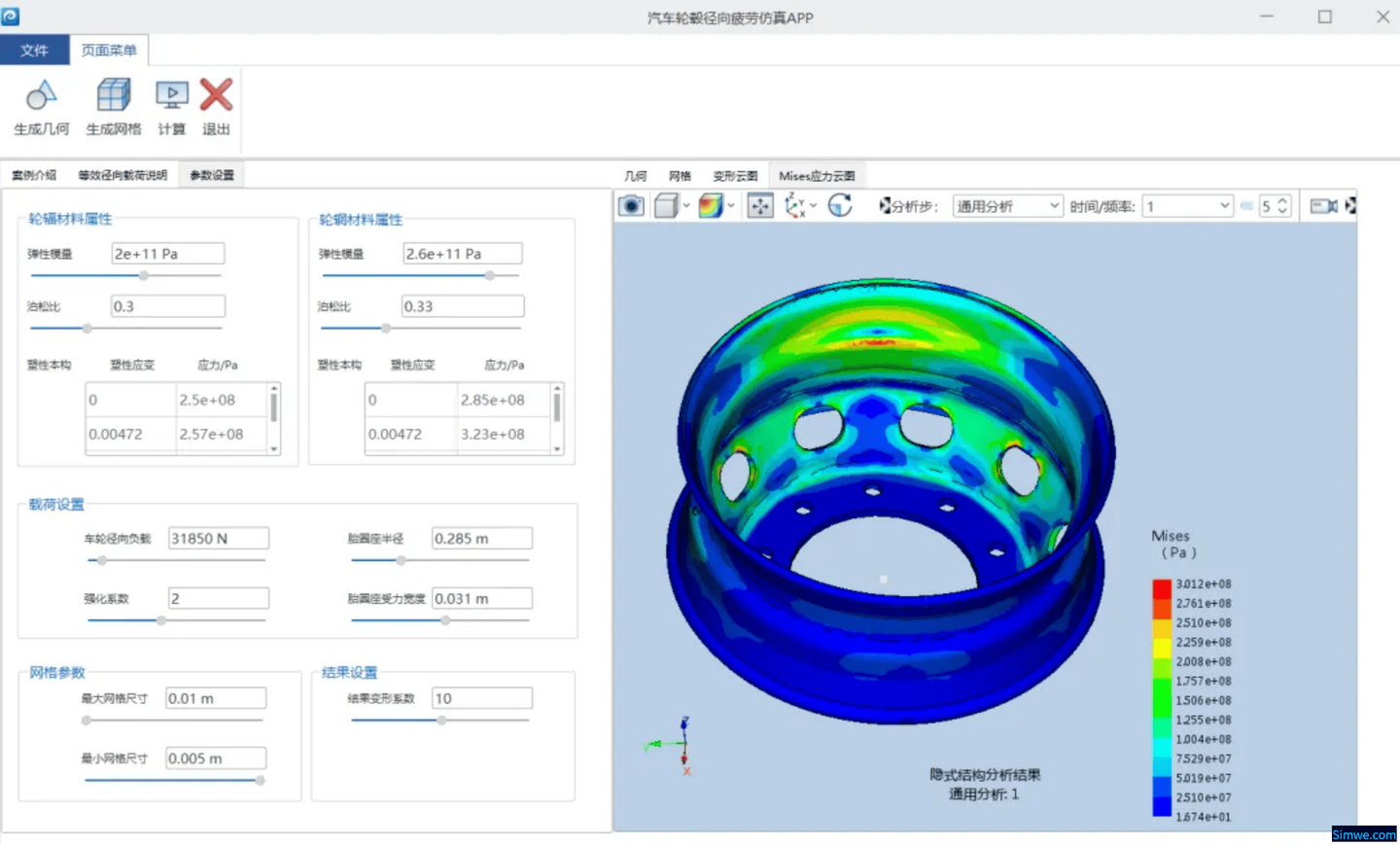Click the 2.5e+08 stress table cell
The image size is (1400, 845).
[x=221, y=400]
